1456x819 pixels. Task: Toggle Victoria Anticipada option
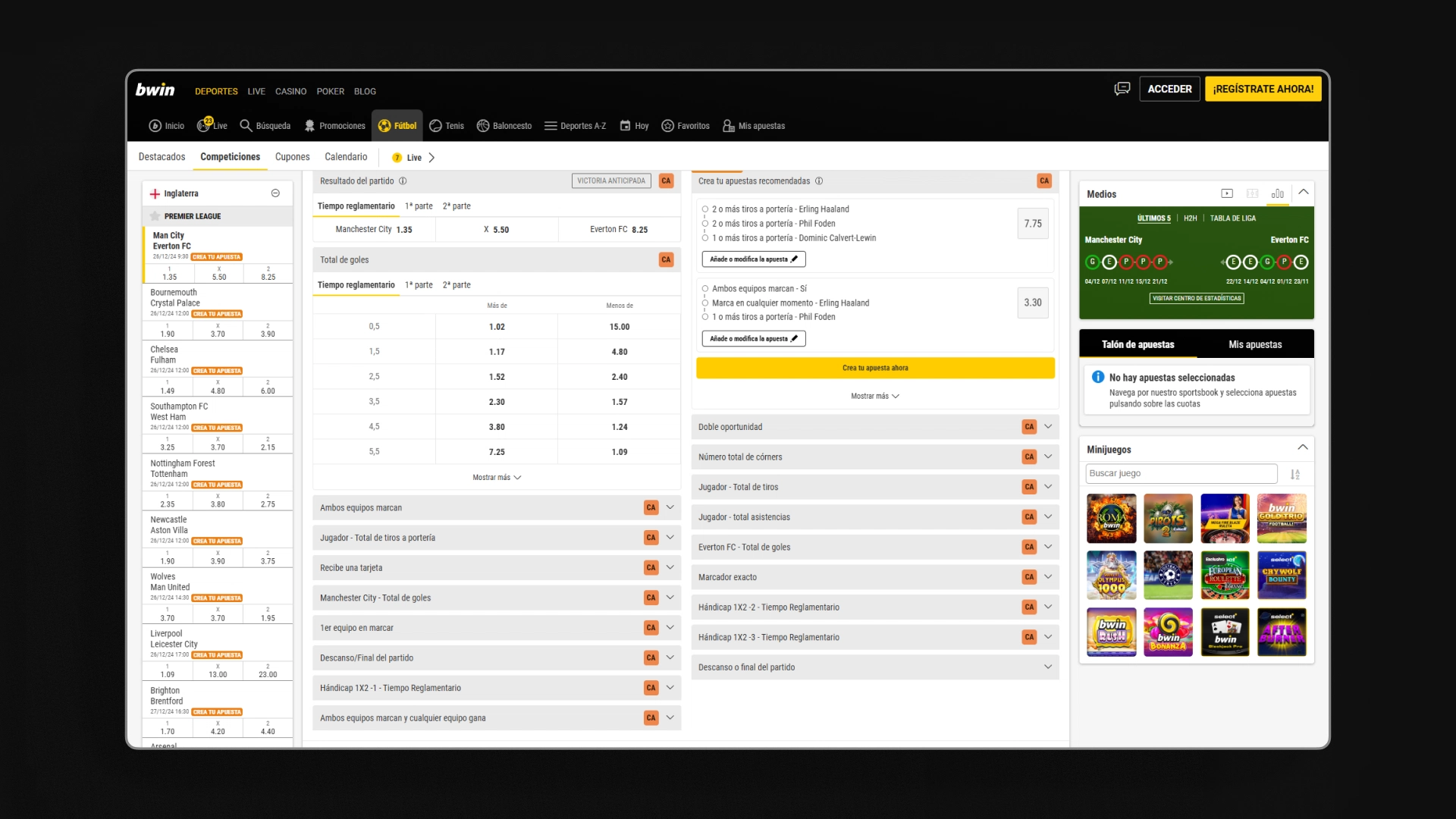point(611,181)
